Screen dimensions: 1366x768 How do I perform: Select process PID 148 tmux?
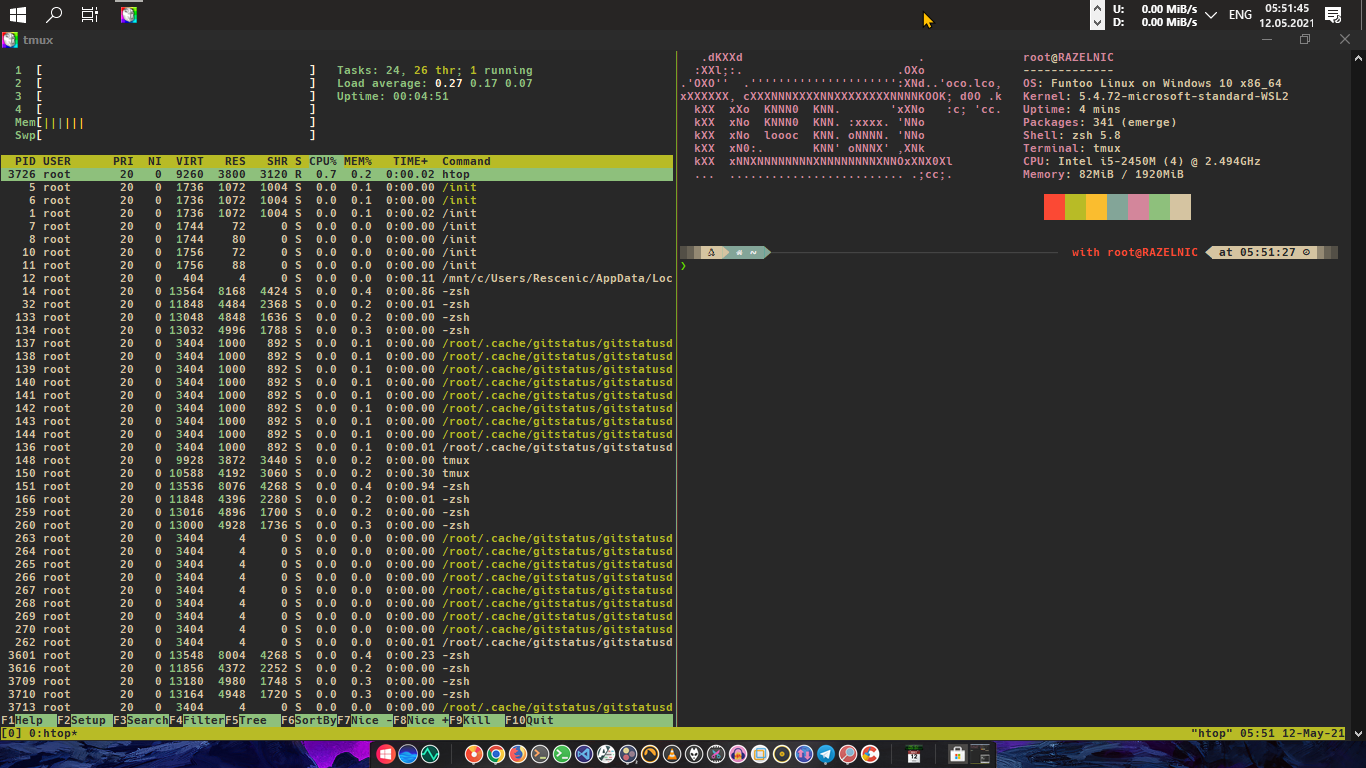click(337, 460)
